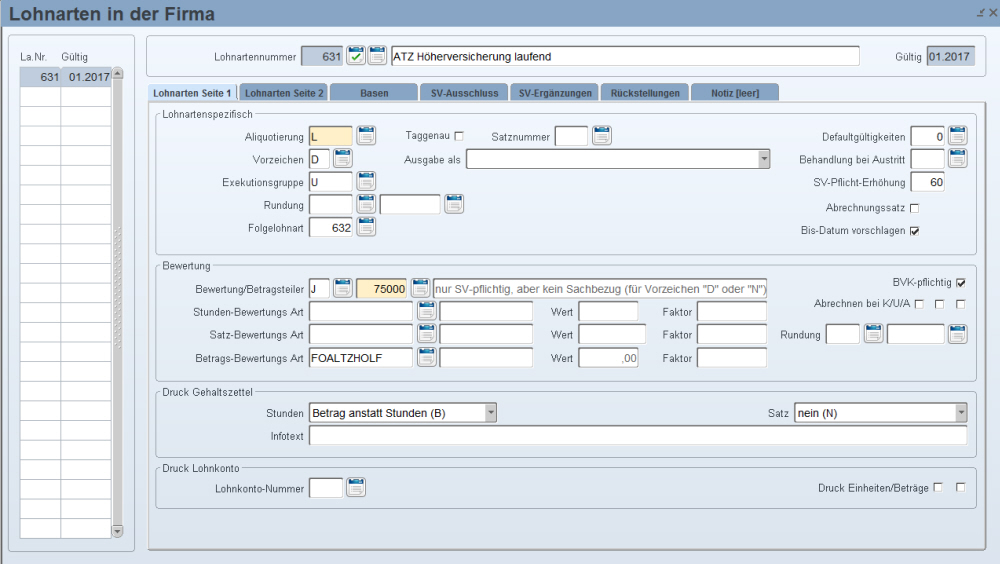1000x564 pixels.
Task: Open the lookup icon beside Folgelohnart 632
Action: click(x=366, y=227)
